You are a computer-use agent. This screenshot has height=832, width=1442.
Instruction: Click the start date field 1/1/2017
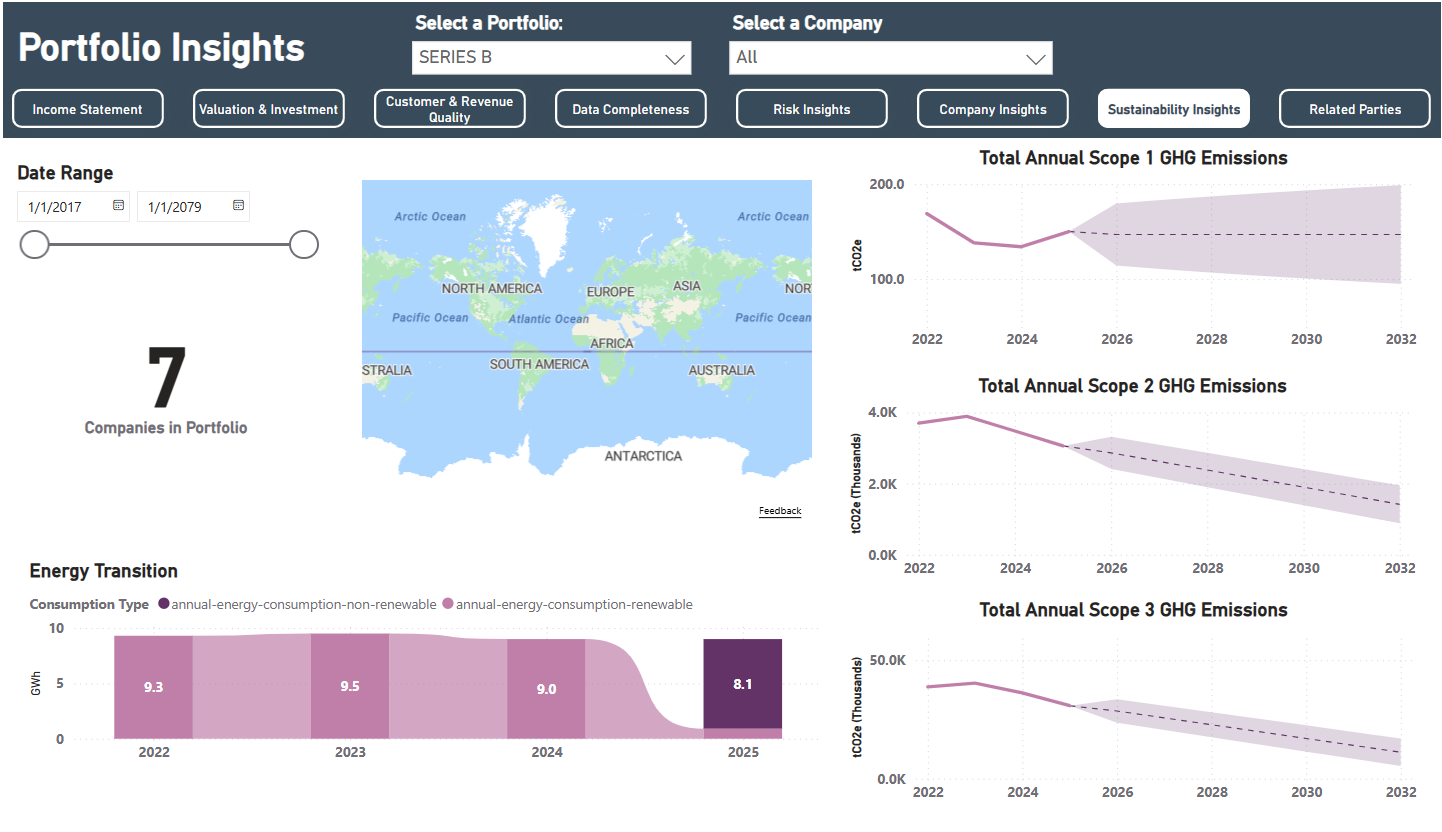pos(73,207)
